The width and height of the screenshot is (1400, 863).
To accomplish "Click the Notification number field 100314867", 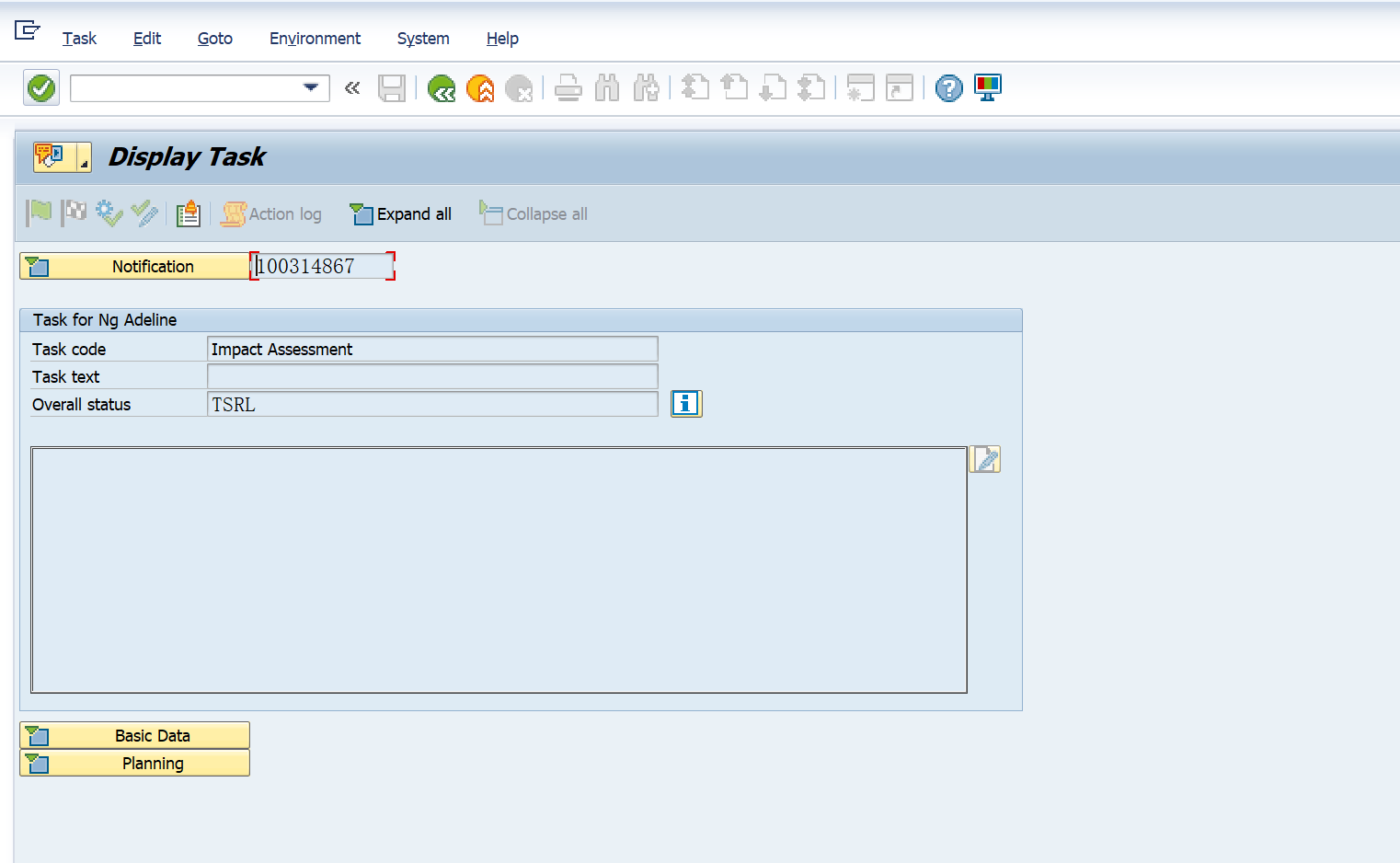I will click(323, 267).
